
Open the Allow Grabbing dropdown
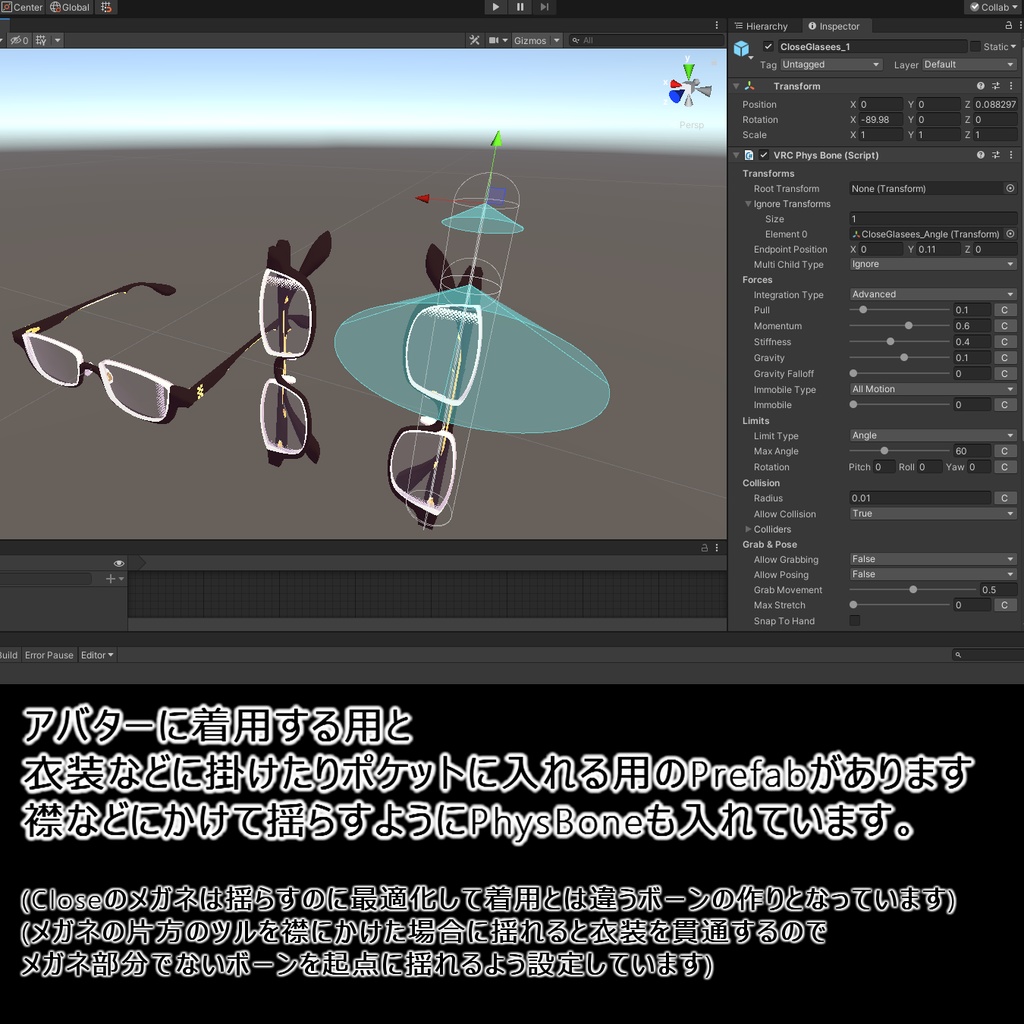pos(933,558)
